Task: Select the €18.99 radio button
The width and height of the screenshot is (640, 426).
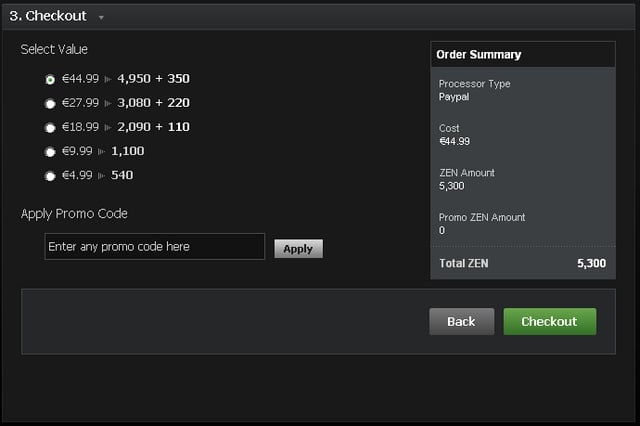Action: (x=50, y=127)
